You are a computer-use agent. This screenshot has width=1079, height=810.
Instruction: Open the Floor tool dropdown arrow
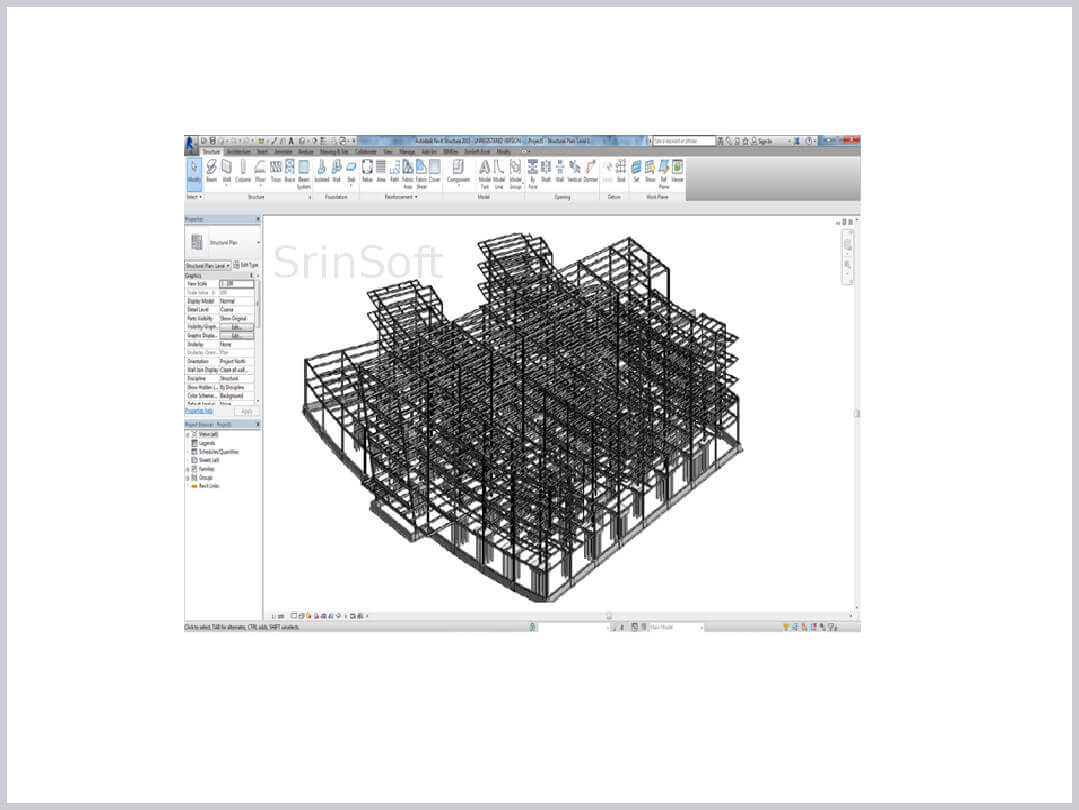click(260, 185)
